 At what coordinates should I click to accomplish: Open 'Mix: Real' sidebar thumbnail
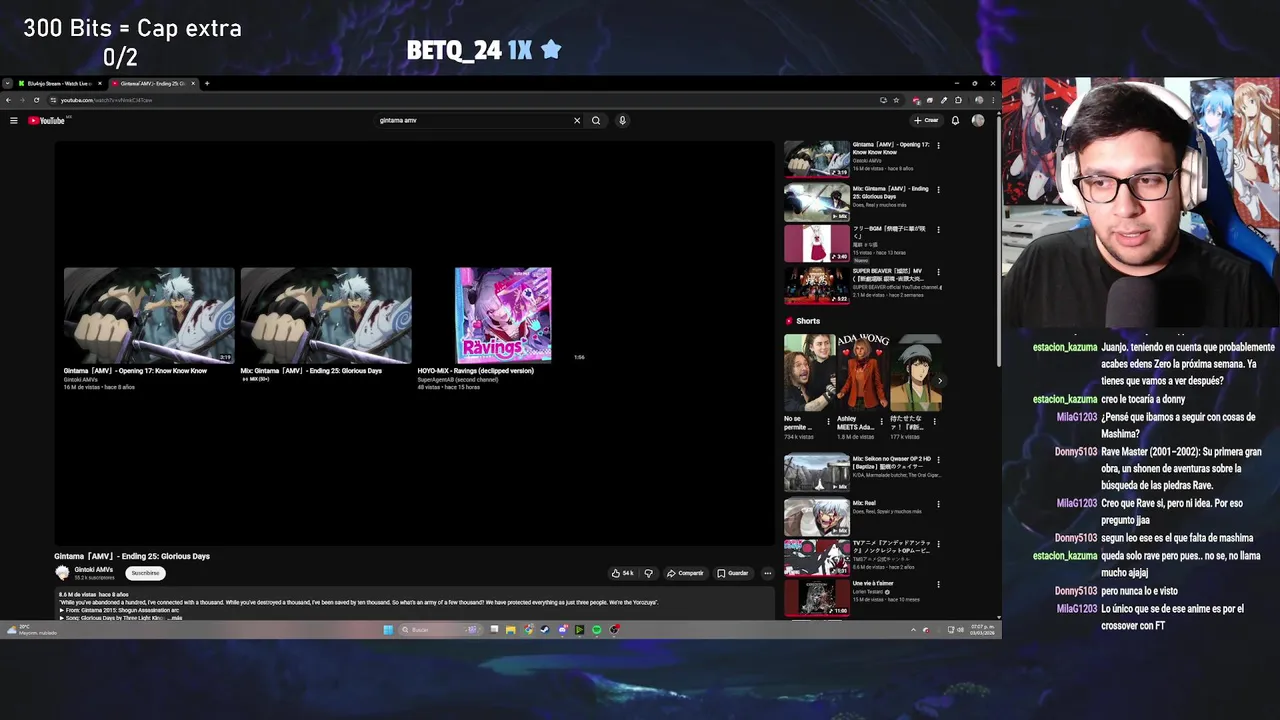pyautogui.click(x=817, y=517)
